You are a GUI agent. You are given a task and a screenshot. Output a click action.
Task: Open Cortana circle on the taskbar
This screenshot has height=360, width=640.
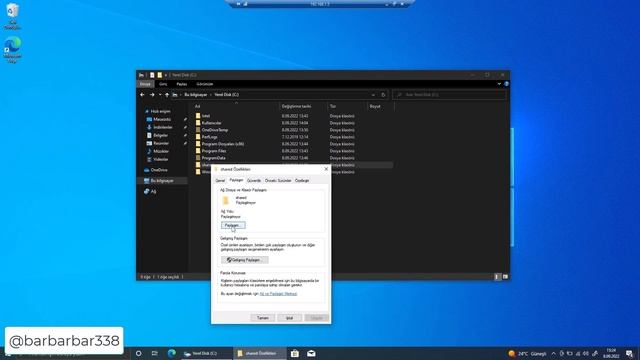138,353
